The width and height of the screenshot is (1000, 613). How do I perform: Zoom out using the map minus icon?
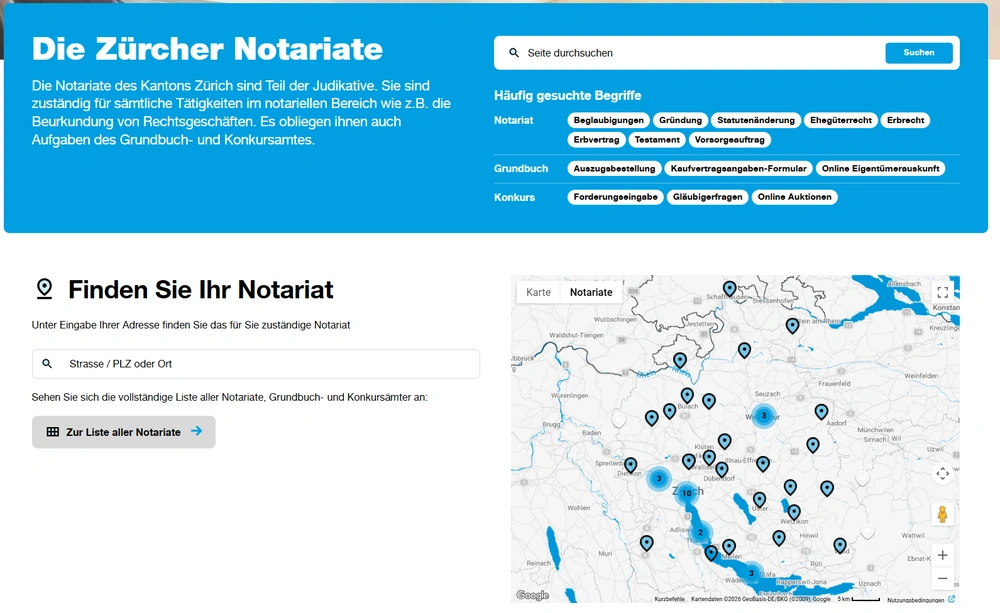coord(942,577)
